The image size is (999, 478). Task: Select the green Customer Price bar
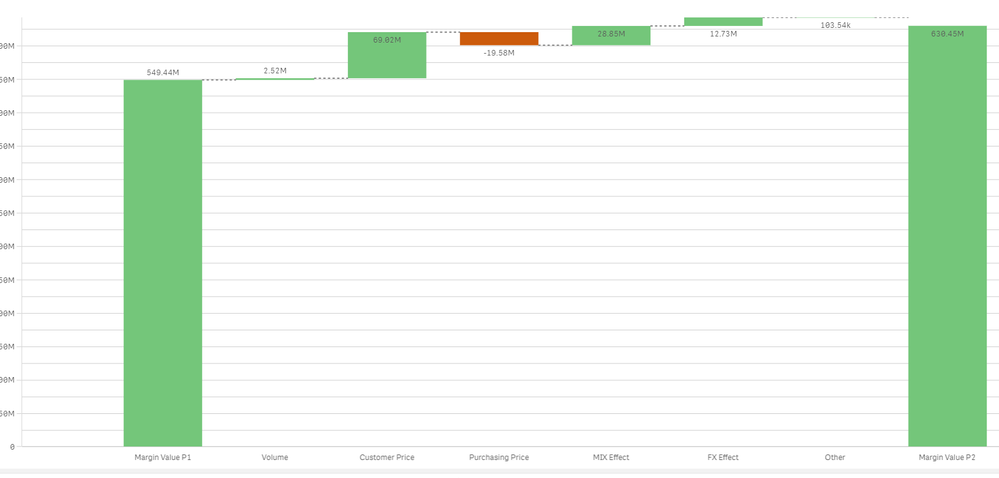coord(387,55)
